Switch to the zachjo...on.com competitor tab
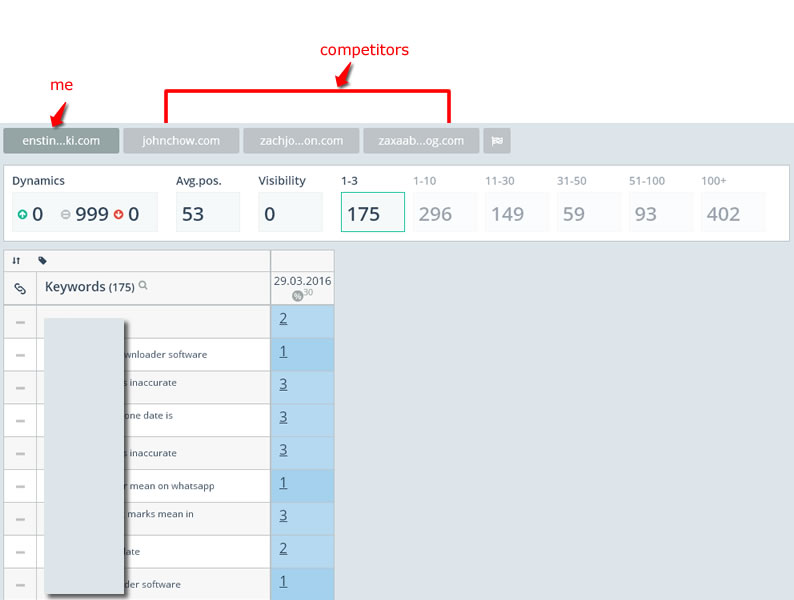This screenshot has width=794, height=600. pyautogui.click(x=301, y=141)
